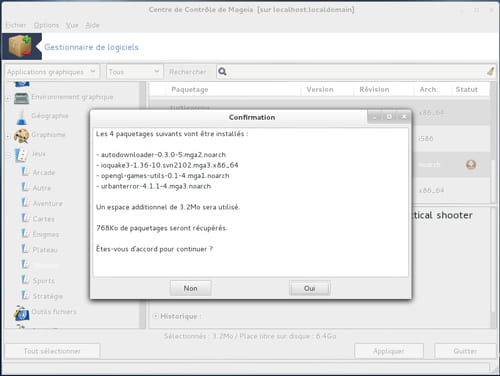Click the Autre subcategory icon
The height and width of the screenshot is (376, 500).
26,187
